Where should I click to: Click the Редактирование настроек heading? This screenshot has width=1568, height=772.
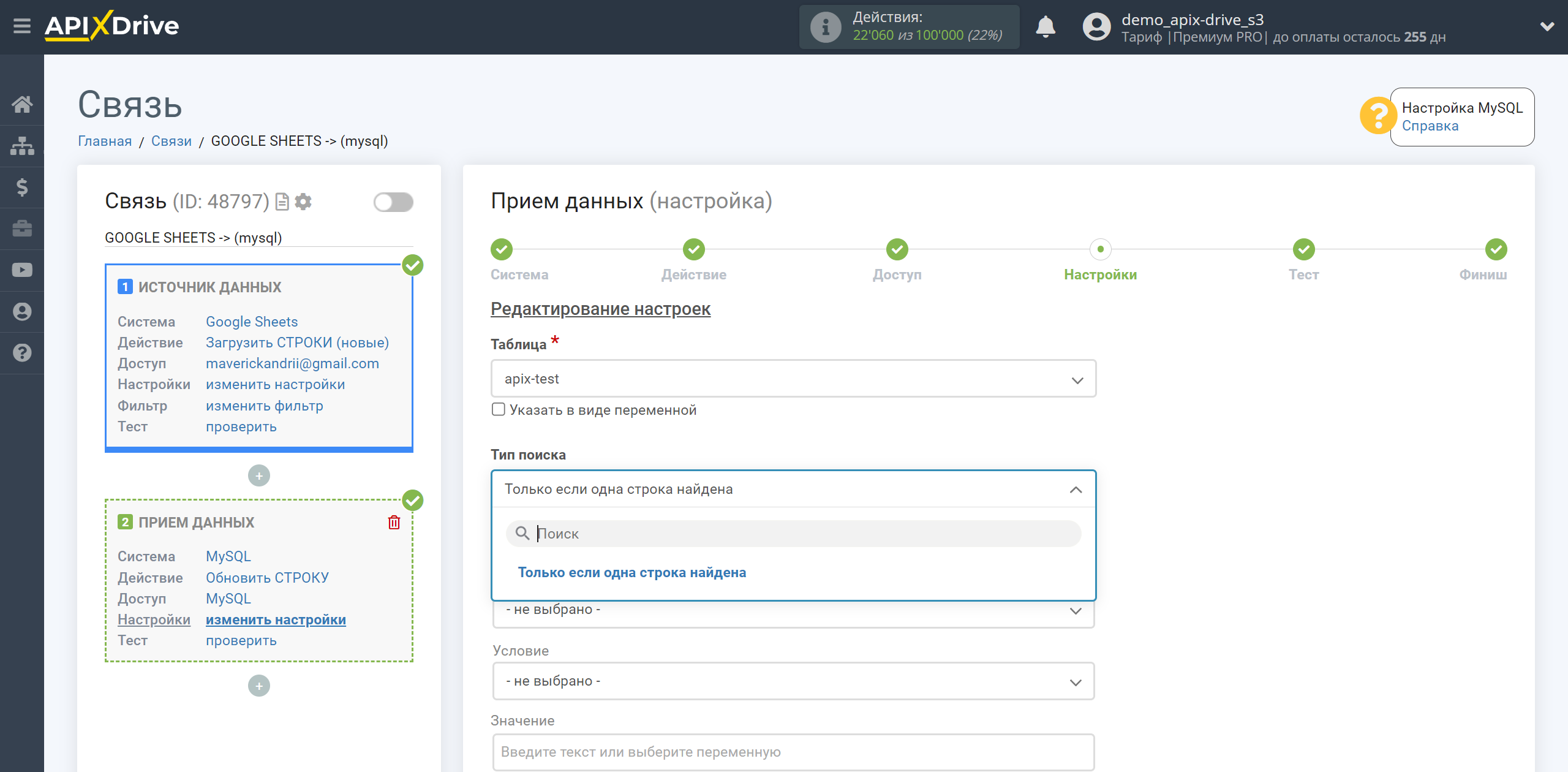(600, 309)
